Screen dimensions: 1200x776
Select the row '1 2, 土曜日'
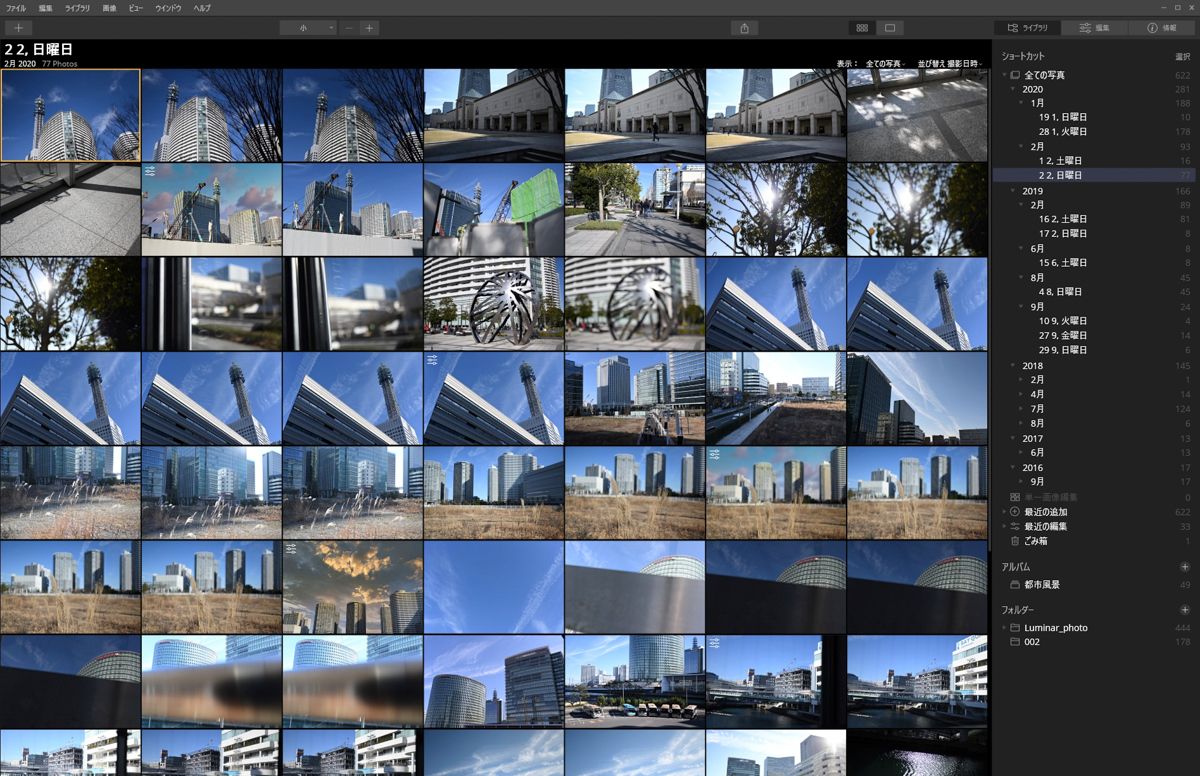1096,161
